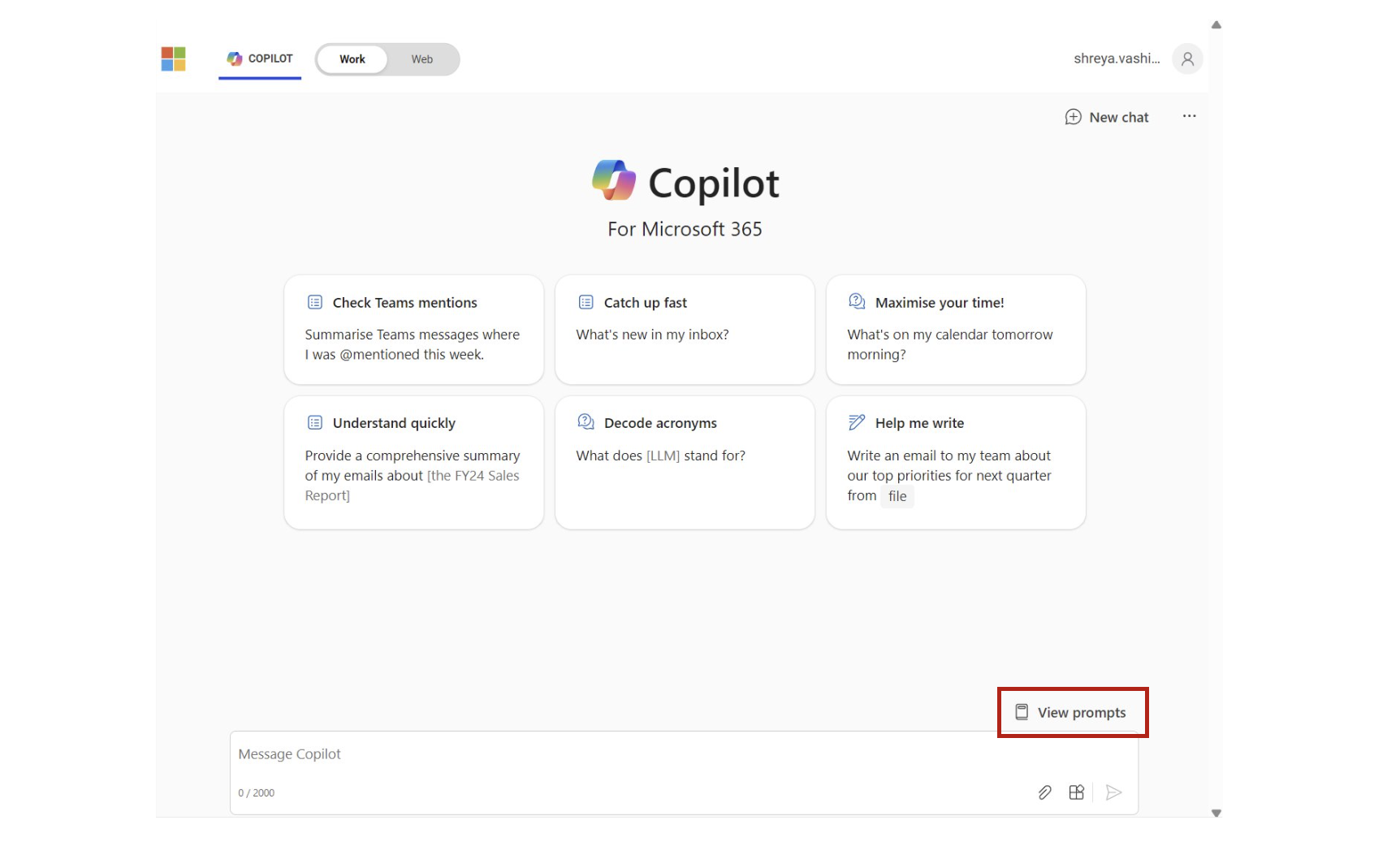Image resolution: width=1400 pixels, height=859 pixels.
Task: Click the file chip in Help me write
Action: [897, 496]
